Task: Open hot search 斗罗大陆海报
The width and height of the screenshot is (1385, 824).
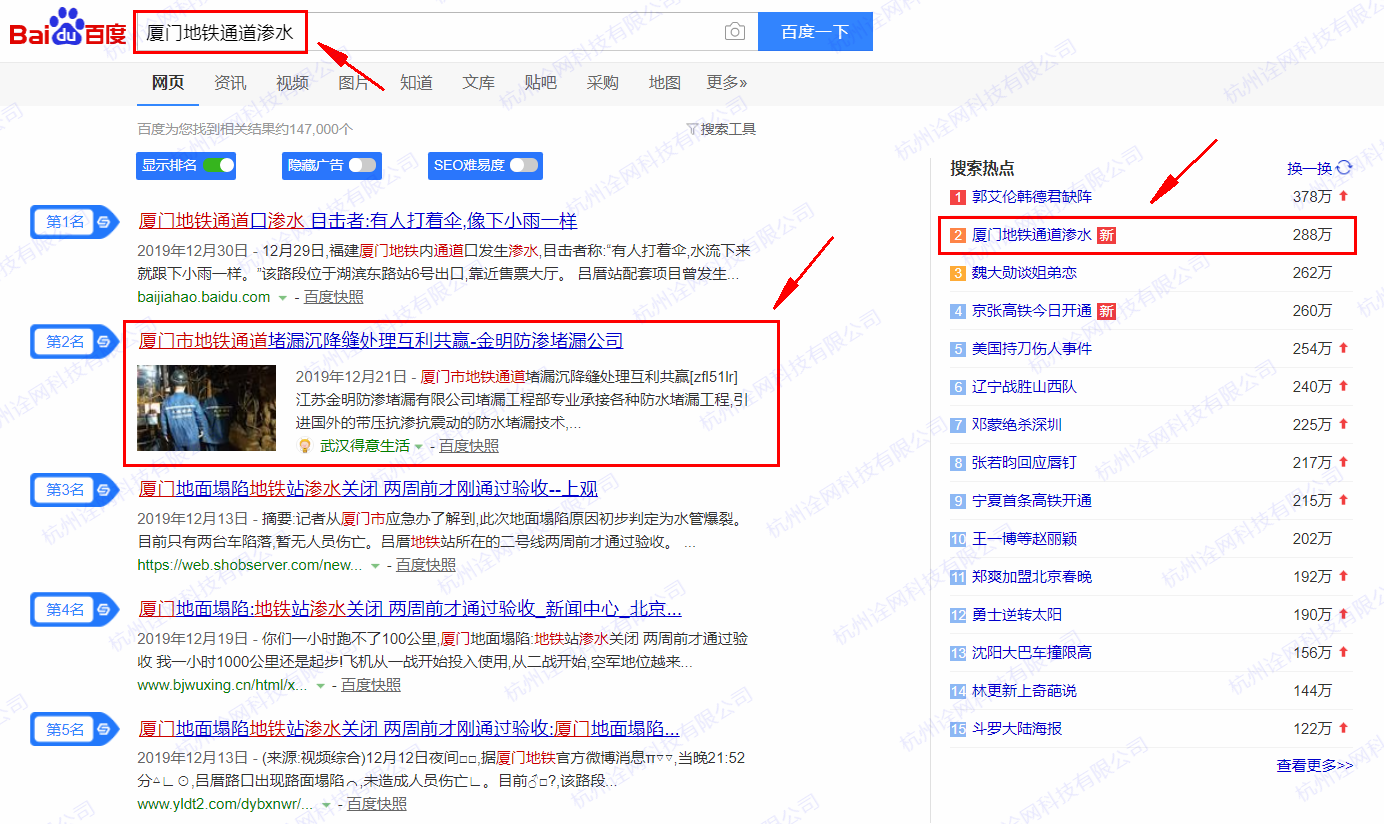Action: coord(1017,729)
